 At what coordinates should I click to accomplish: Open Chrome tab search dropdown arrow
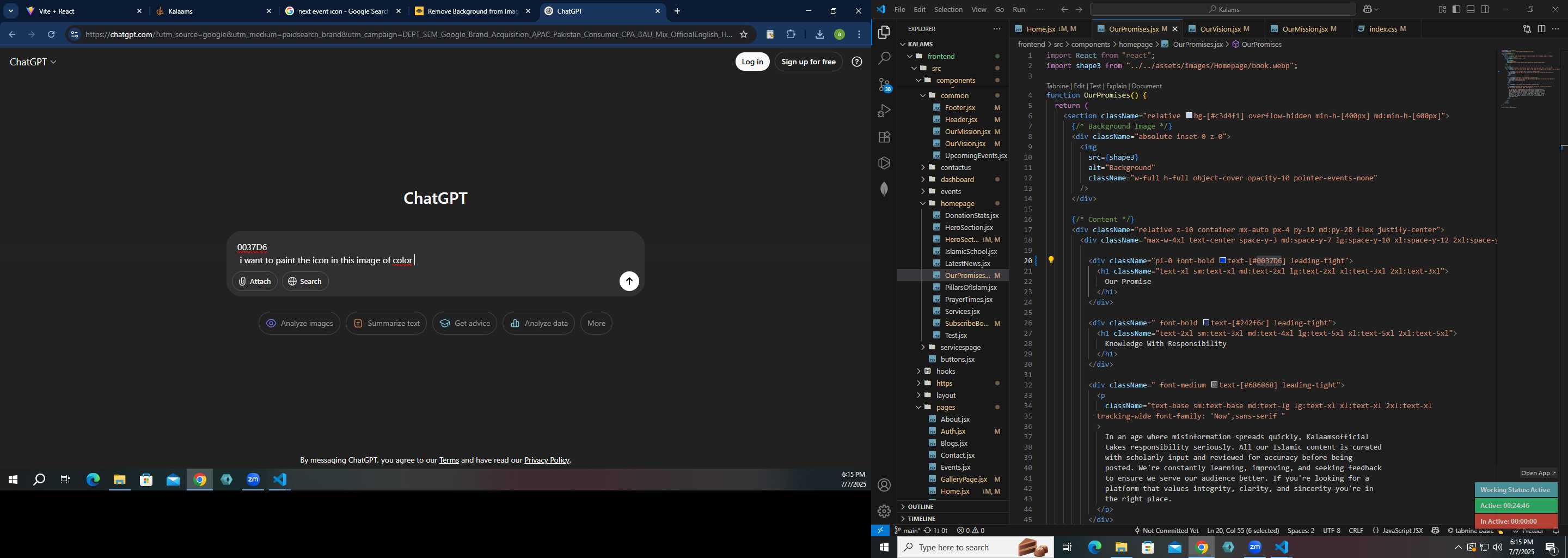(11, 11)
